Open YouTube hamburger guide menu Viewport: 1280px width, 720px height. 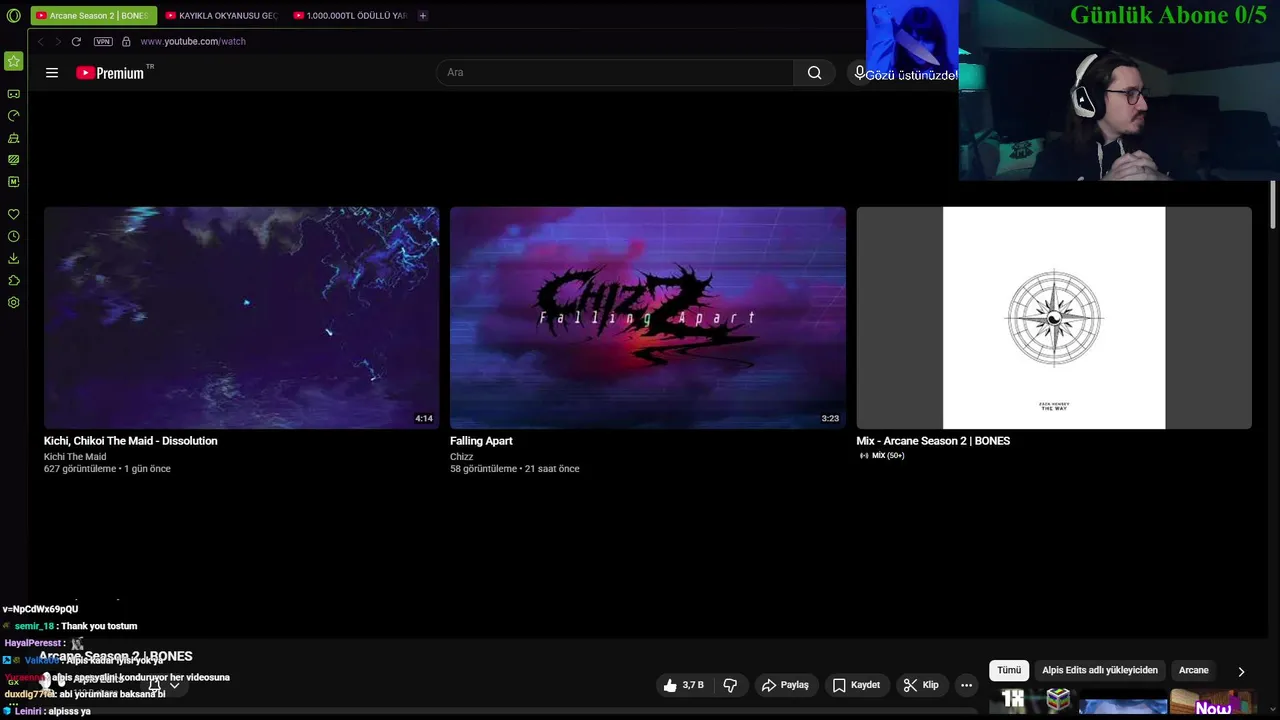[52, 73]
